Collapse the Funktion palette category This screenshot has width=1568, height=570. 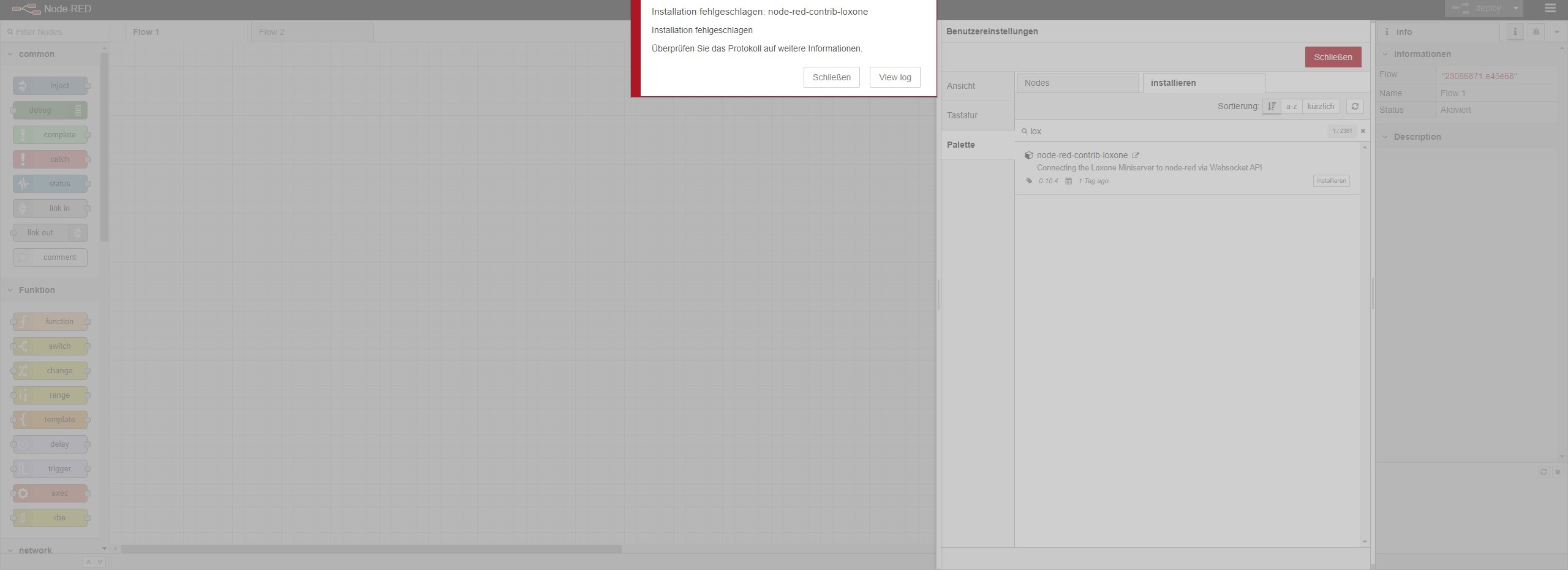pos(50,290)
